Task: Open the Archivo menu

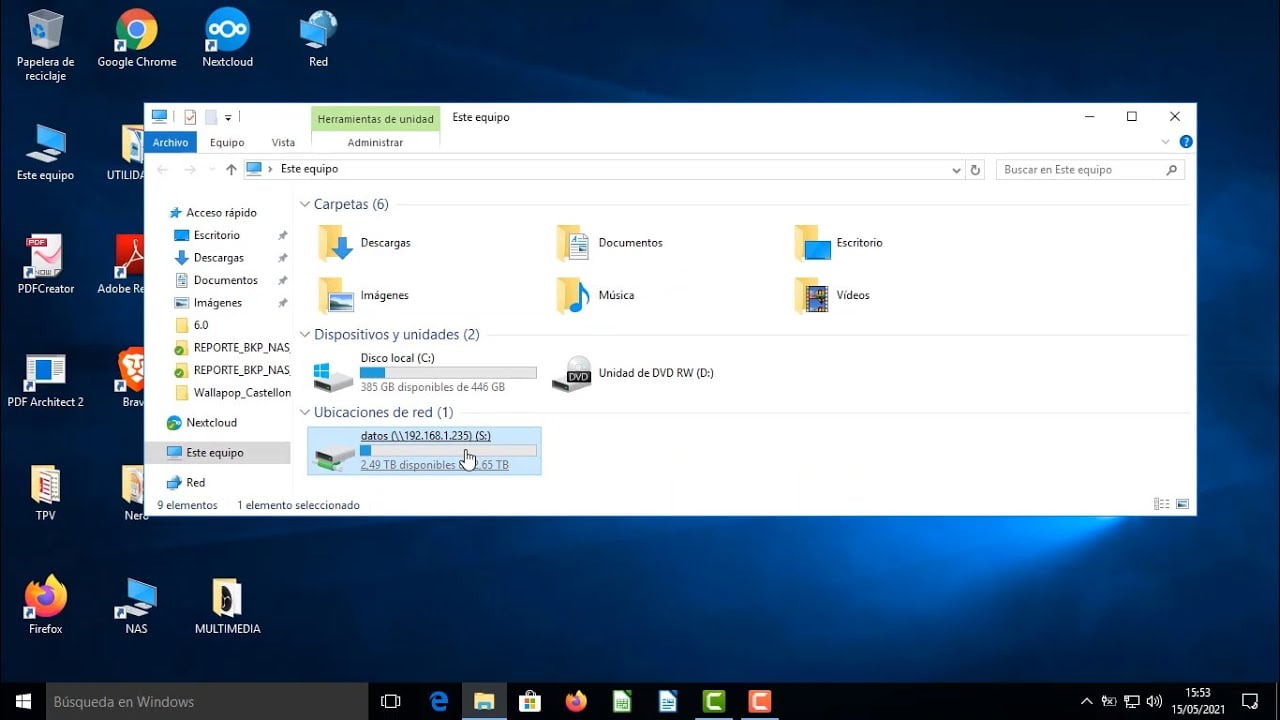Action: 170,142
